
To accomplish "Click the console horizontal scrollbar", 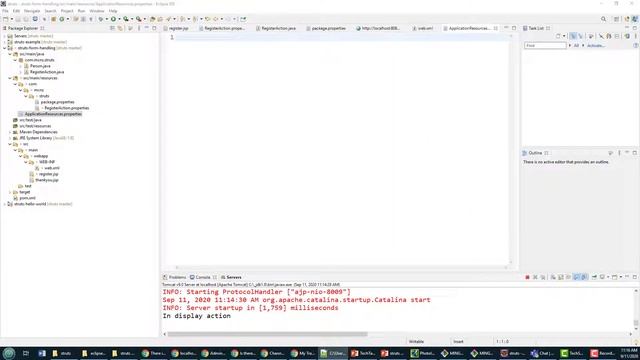I will coord(267,334).
